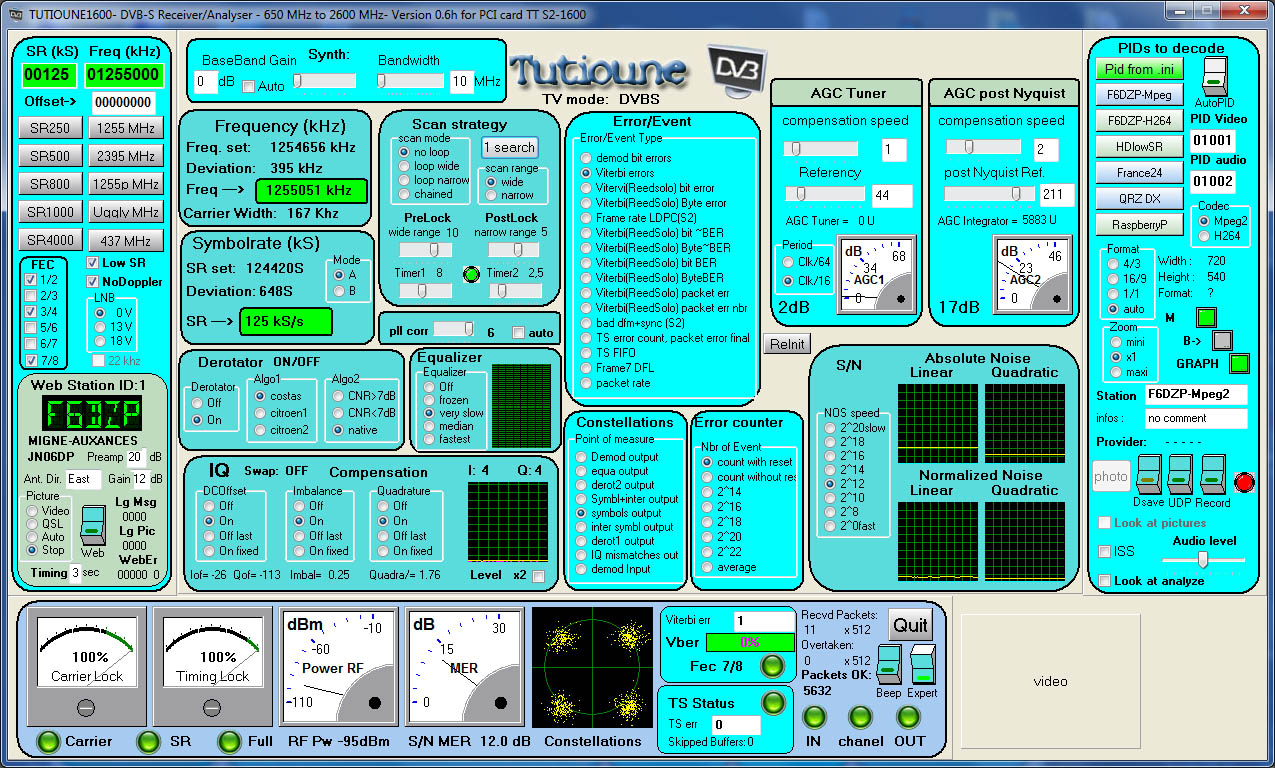1275x768 pixels.
Task: Flip the Expert mode switch
Action: coord(921,666)
